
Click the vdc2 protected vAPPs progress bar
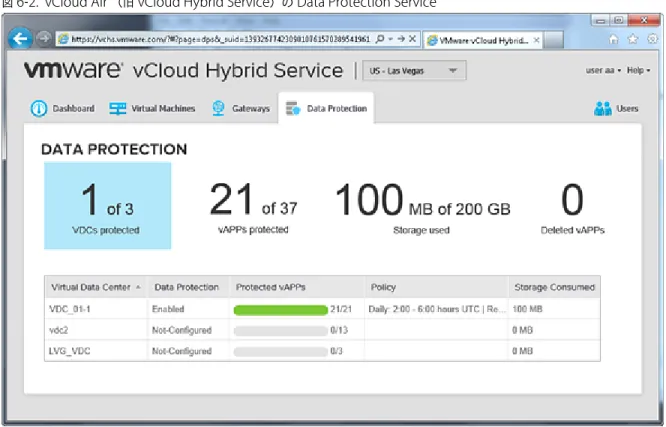(281, 331)
